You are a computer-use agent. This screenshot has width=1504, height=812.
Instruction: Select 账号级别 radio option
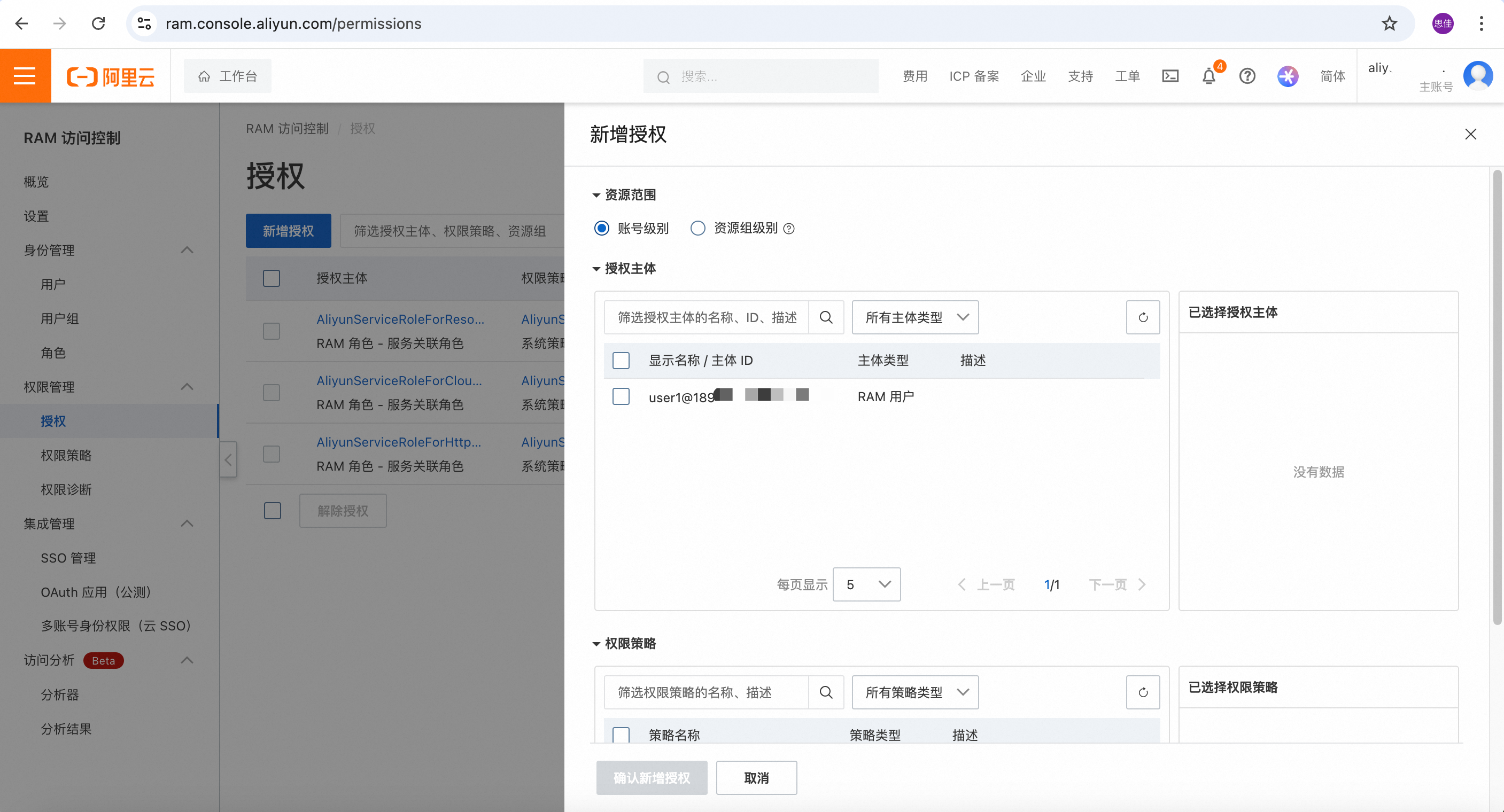[x=601, y=228]
